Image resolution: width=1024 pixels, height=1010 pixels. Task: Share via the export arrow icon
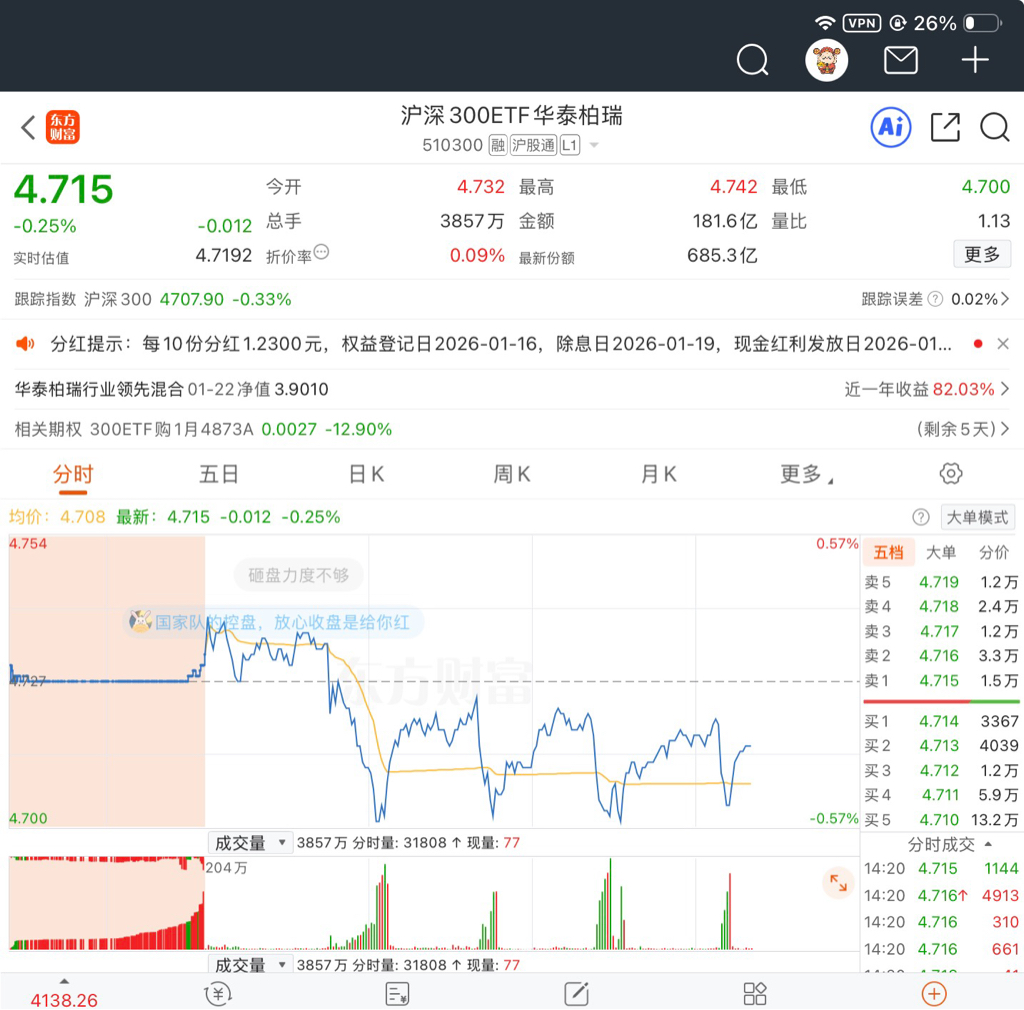point(945,127)
